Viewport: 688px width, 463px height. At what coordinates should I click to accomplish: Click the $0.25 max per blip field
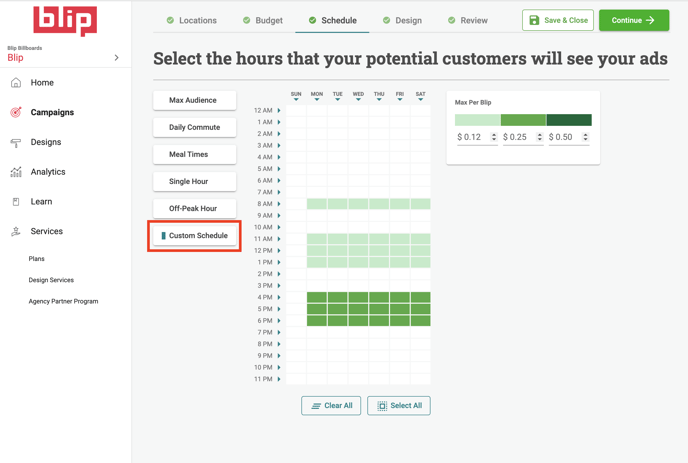coord(523,137)
